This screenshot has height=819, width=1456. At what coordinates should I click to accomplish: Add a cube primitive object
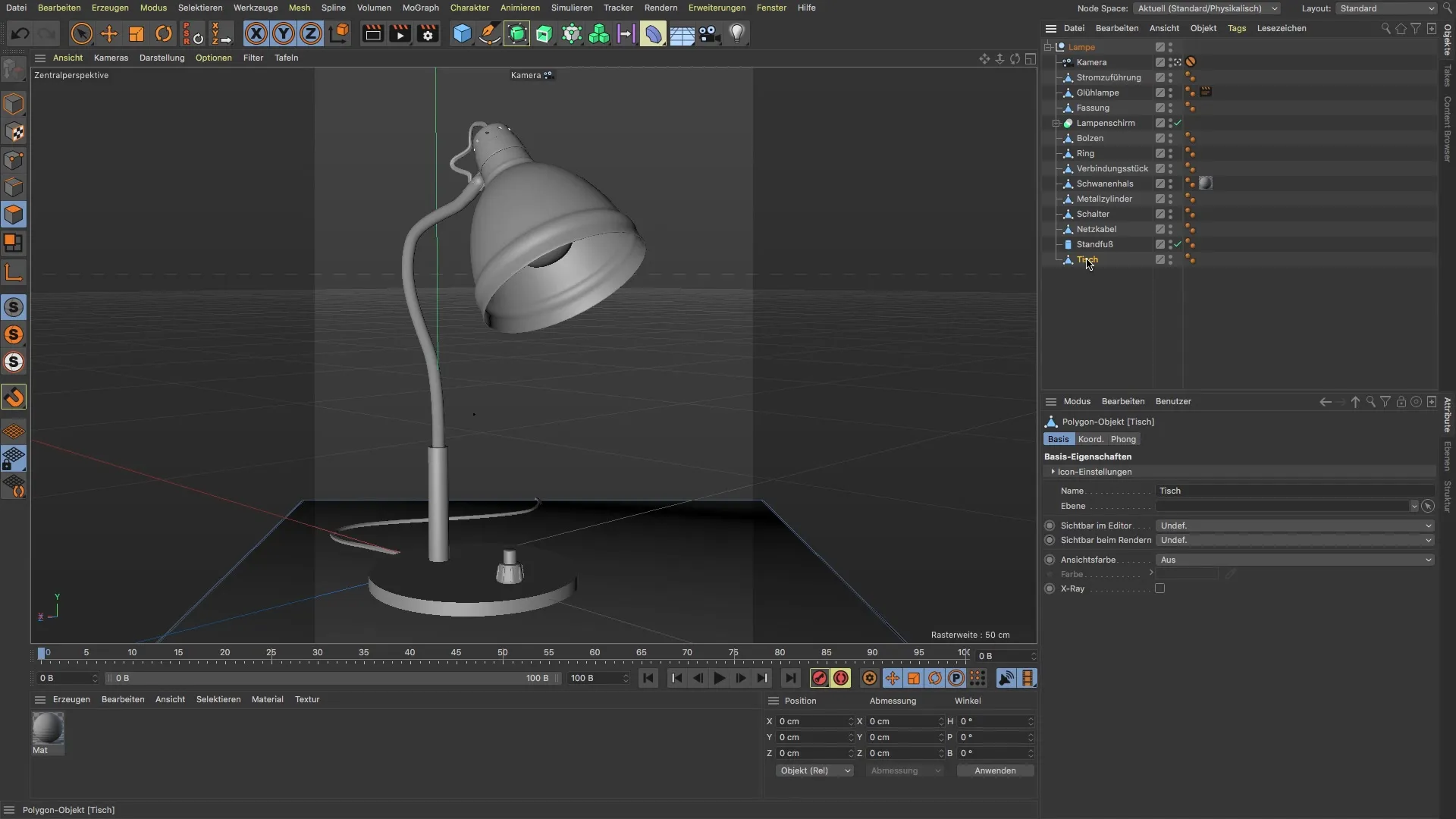462,34
